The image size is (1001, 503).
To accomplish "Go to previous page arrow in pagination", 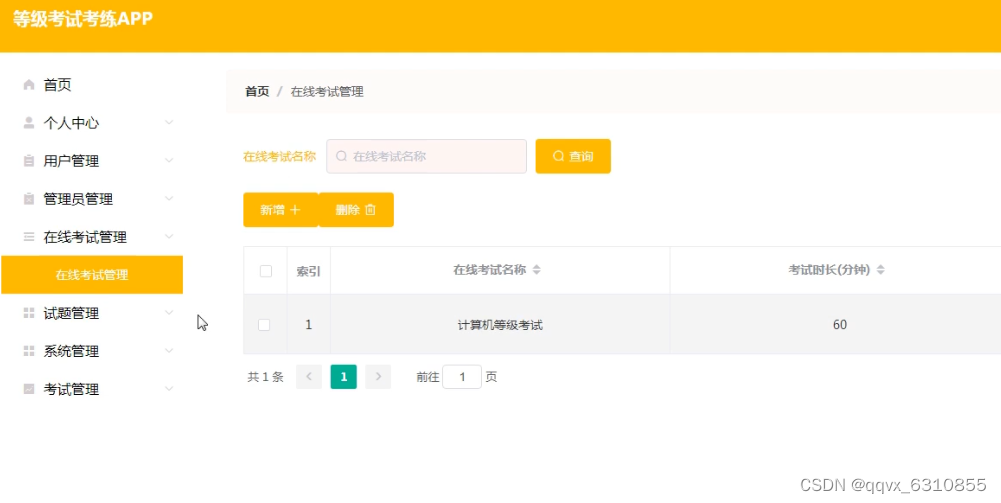I will pos(309,377).
